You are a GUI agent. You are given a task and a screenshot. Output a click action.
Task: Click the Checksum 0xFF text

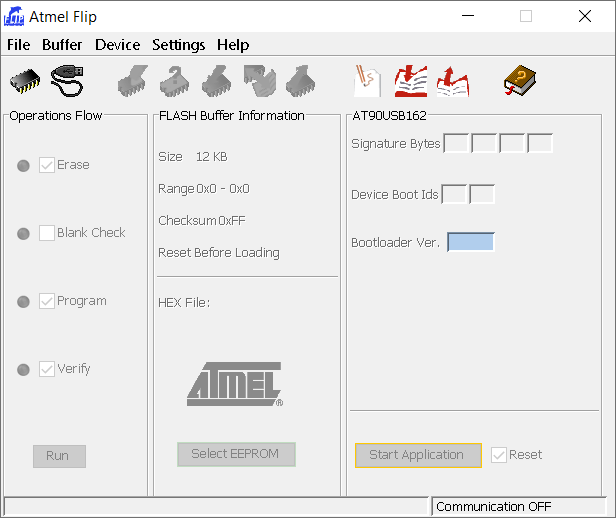click(202, 221)
